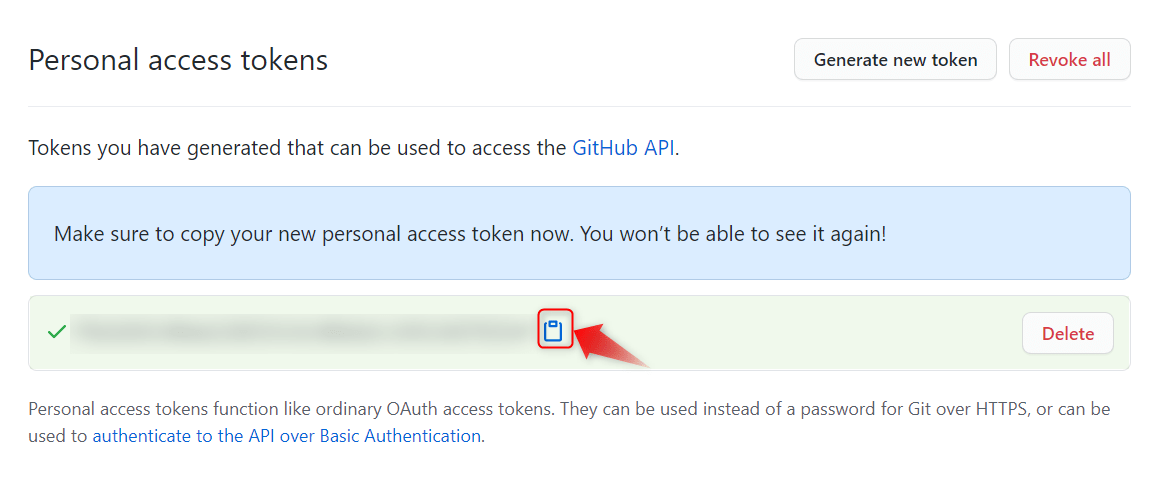Click the red arrow annotation pointing at the copy icon
Screen dimensions: 1154x488
click(x=611, y=342)
